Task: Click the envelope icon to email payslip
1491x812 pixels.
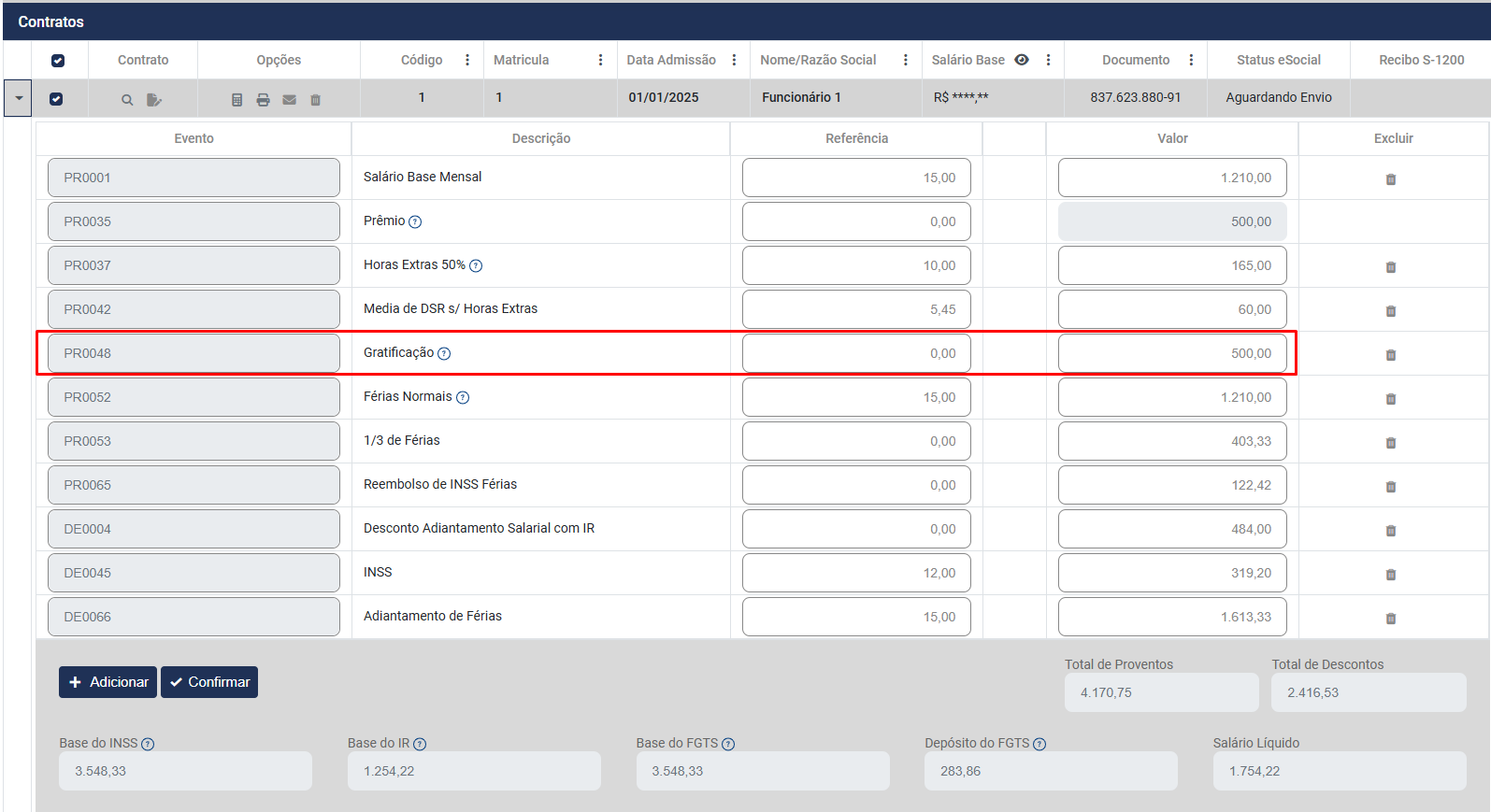Action: pos(289,100)
